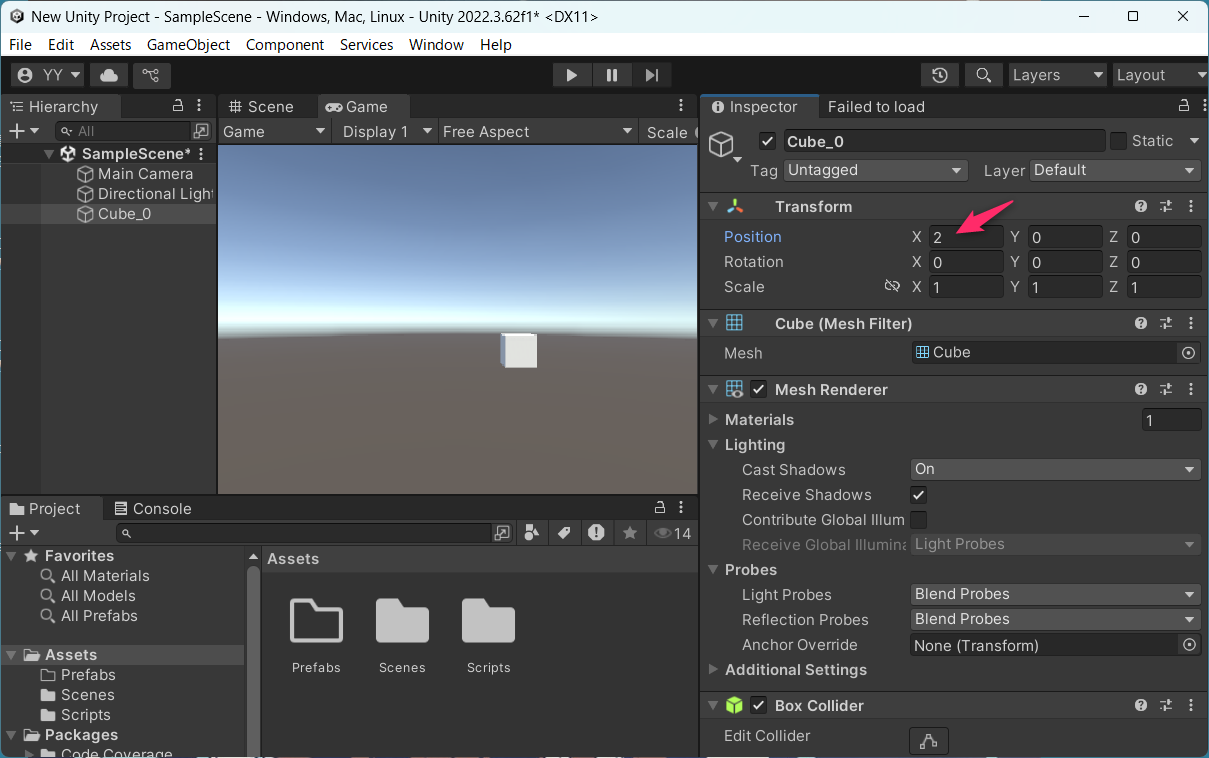Click the global search magnifier icon
Image resolution: width=1209 pixels, height=758 pixels.
click(983, 75)
